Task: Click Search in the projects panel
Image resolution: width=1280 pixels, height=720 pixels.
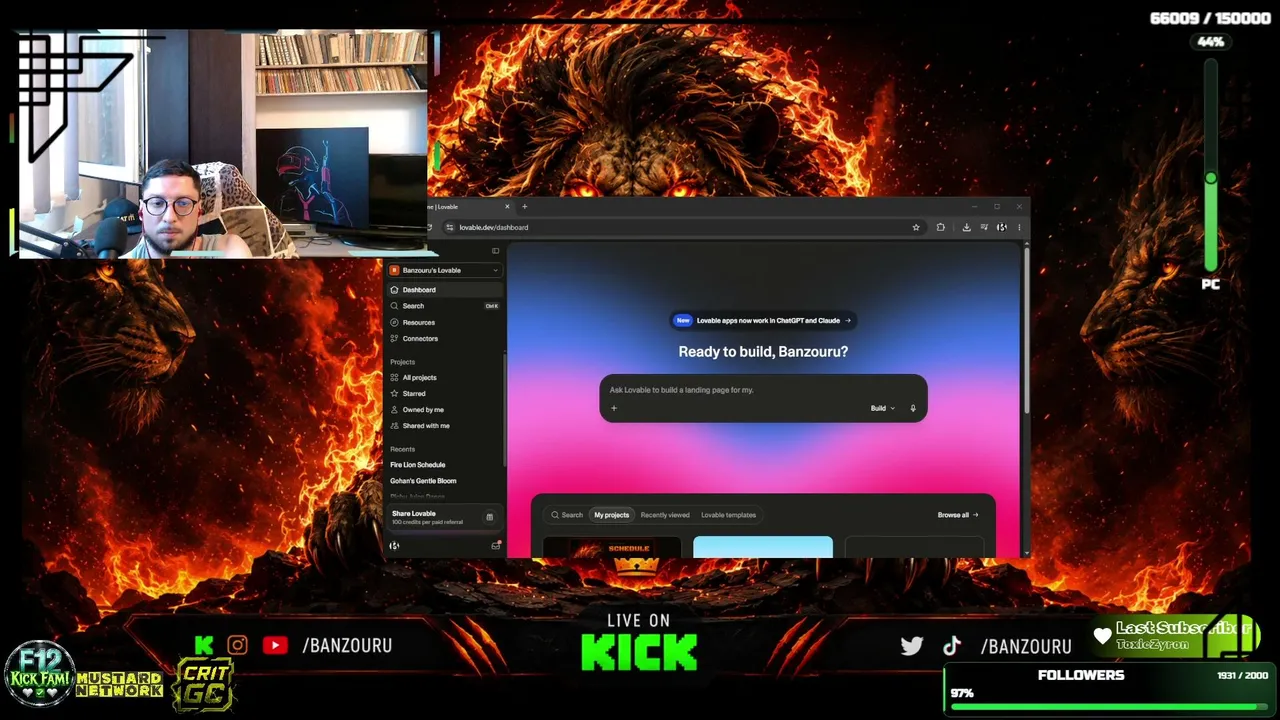Action: [x=567, y=515]
